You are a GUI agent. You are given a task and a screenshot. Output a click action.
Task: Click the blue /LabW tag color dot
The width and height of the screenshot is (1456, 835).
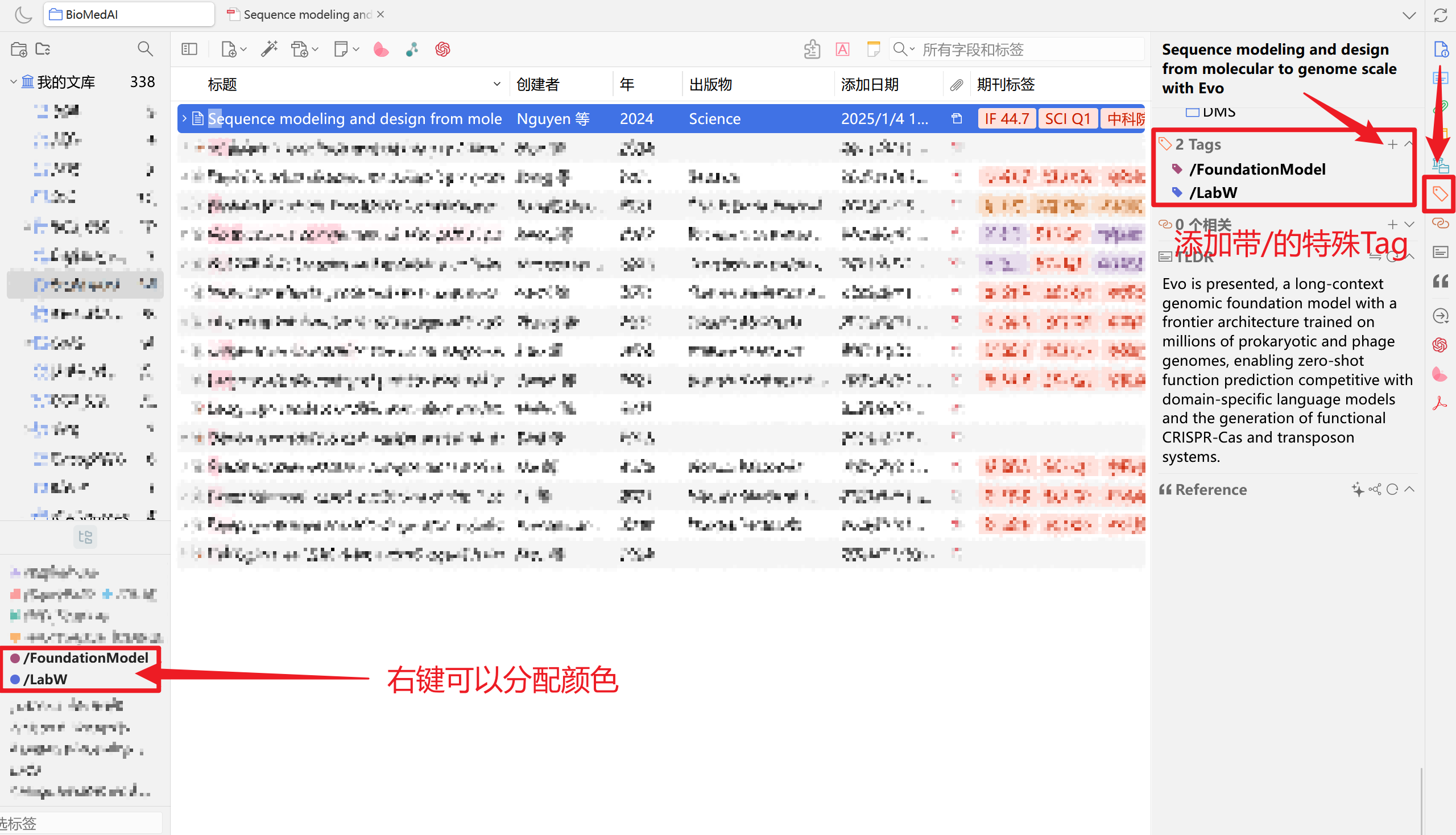coord(15,680)
